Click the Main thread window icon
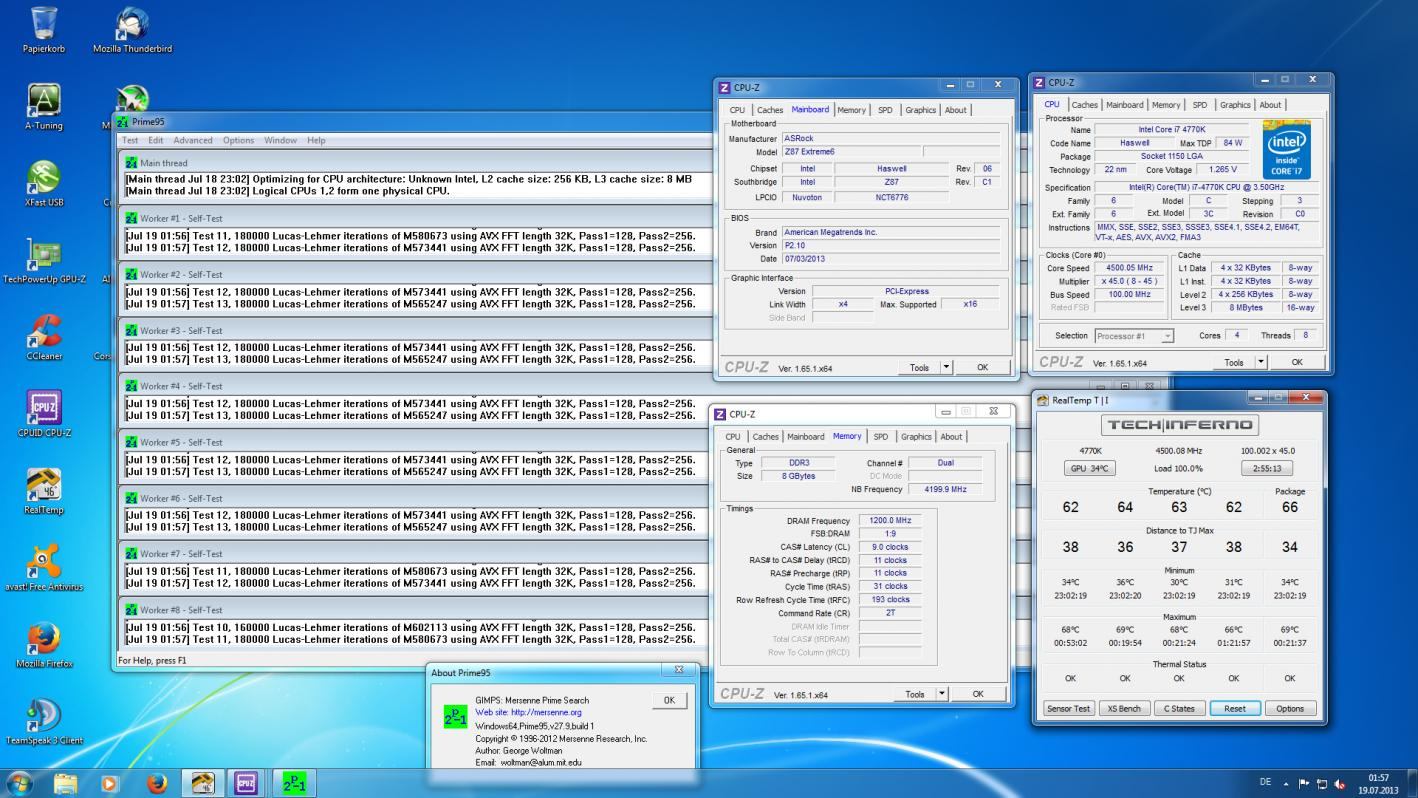Image resolution: width=1418 pixels, height=798 pixels. click(131, 162)
